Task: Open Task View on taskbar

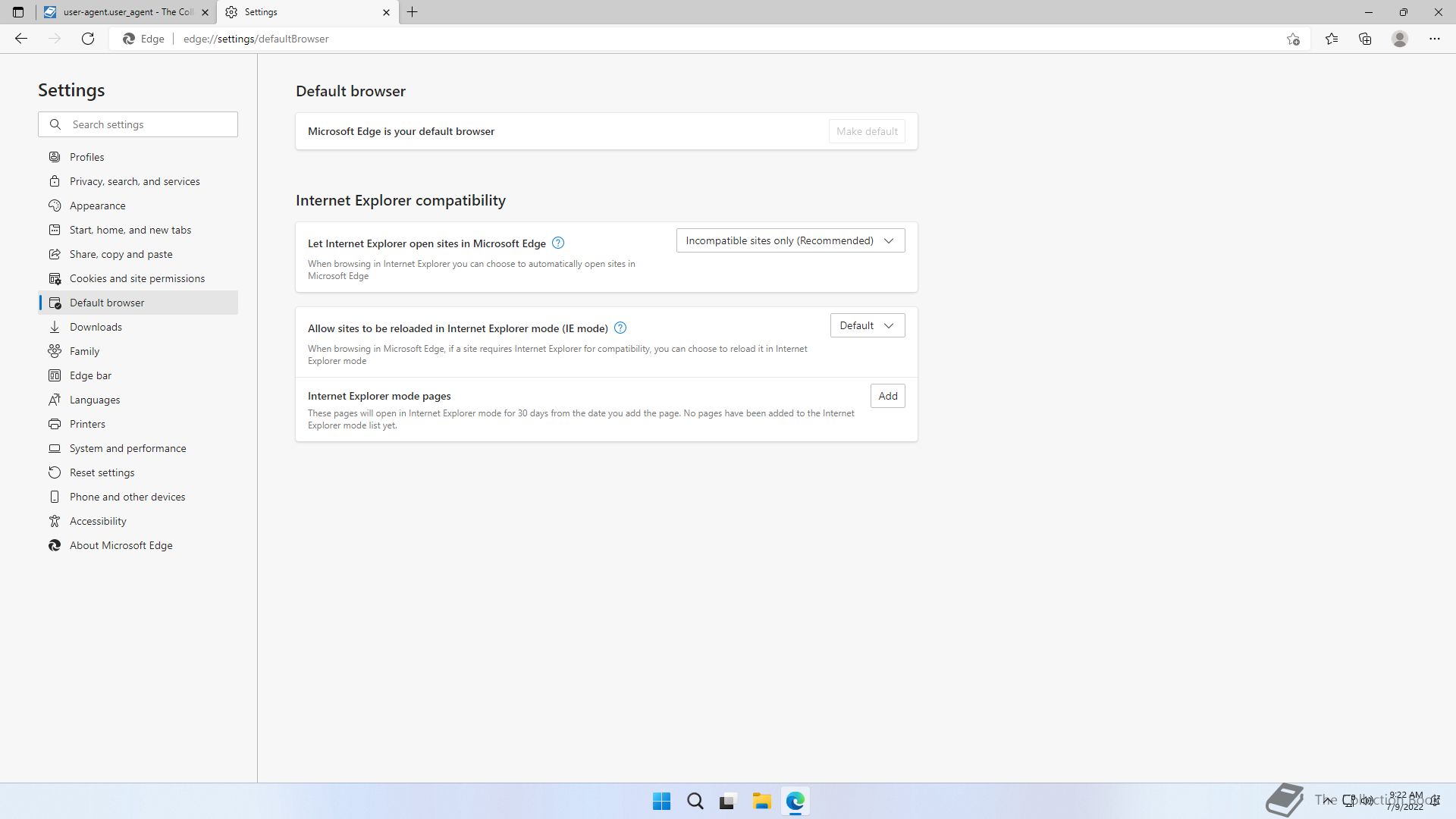Action: [728, 801]
